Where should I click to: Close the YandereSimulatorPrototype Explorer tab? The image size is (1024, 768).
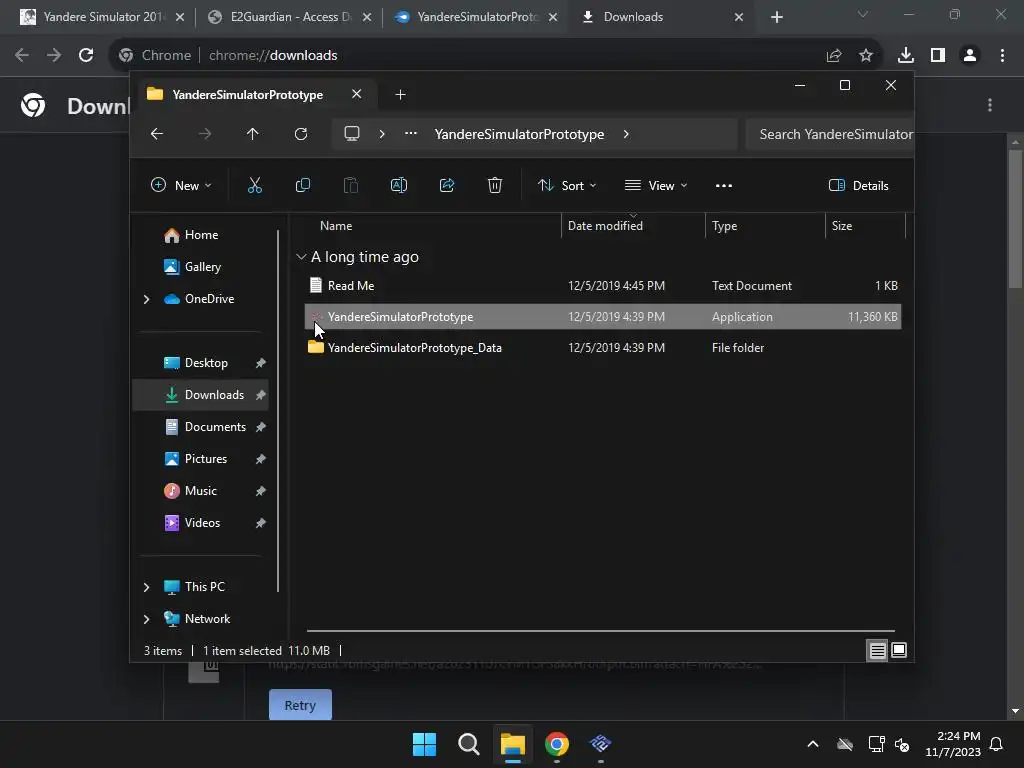pyautogui.click(x=357, y=94)
